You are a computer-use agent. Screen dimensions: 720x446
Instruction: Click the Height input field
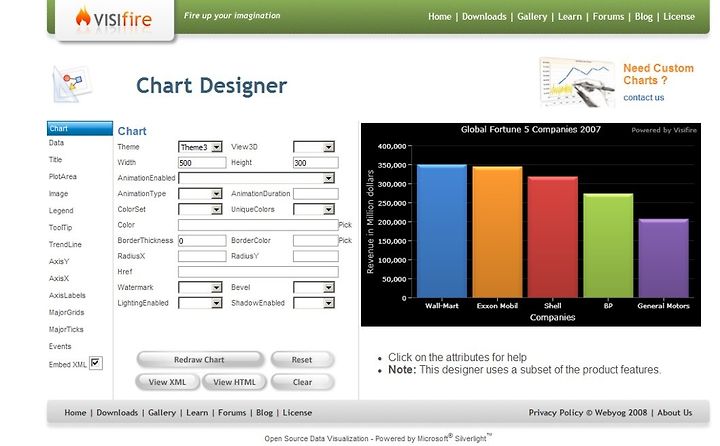tap(316, 163)
